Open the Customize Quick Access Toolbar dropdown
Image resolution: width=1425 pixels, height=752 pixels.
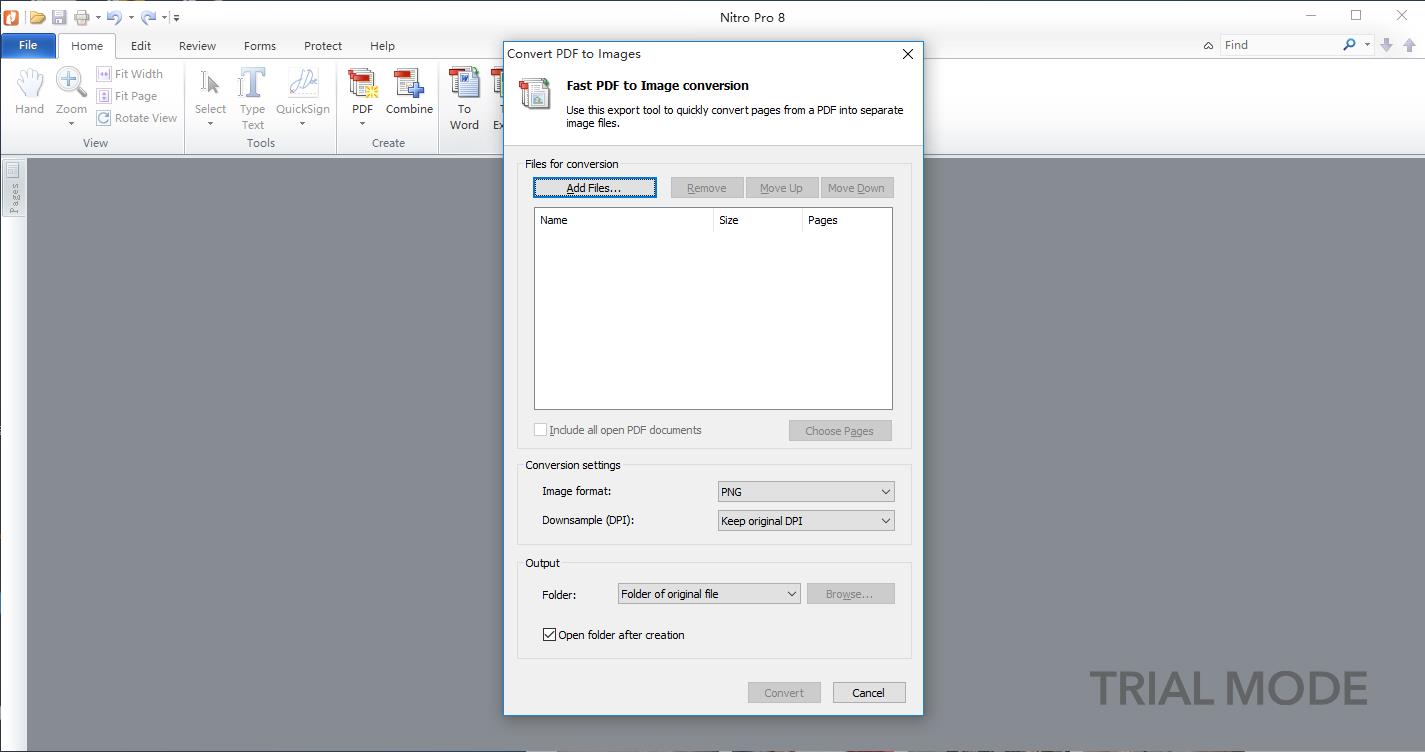tap(176, 17)
